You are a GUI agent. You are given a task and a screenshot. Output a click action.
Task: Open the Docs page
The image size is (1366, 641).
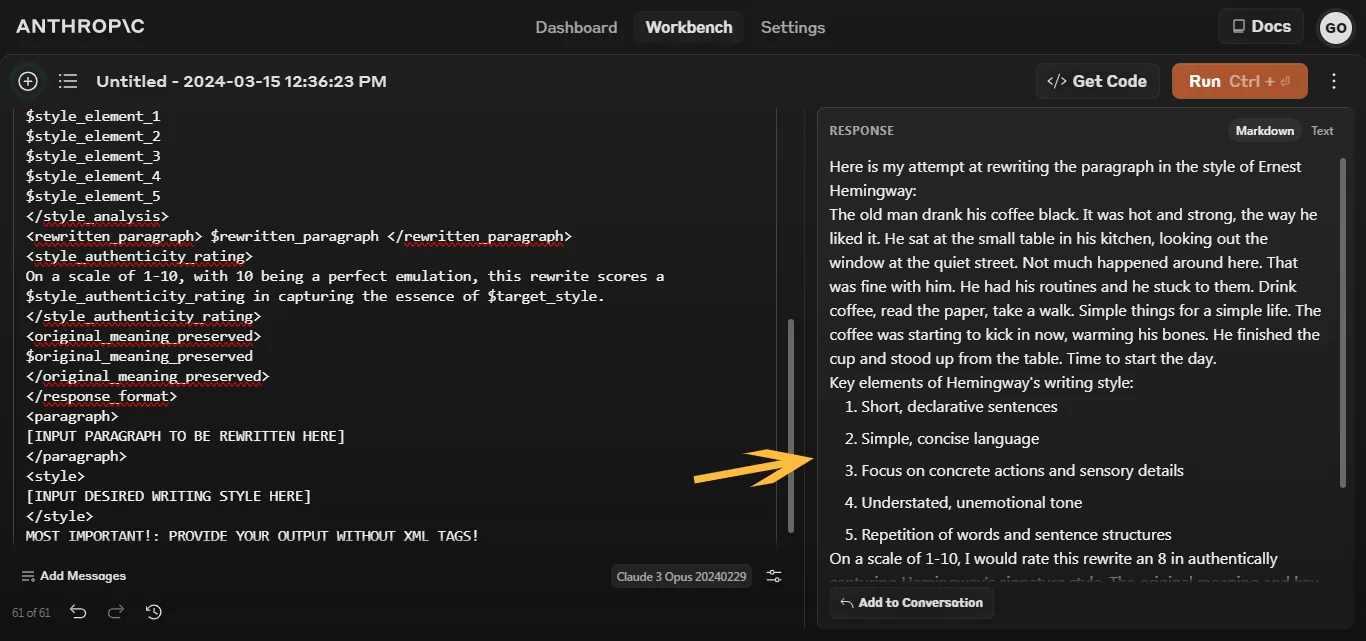pos(1260,27)
